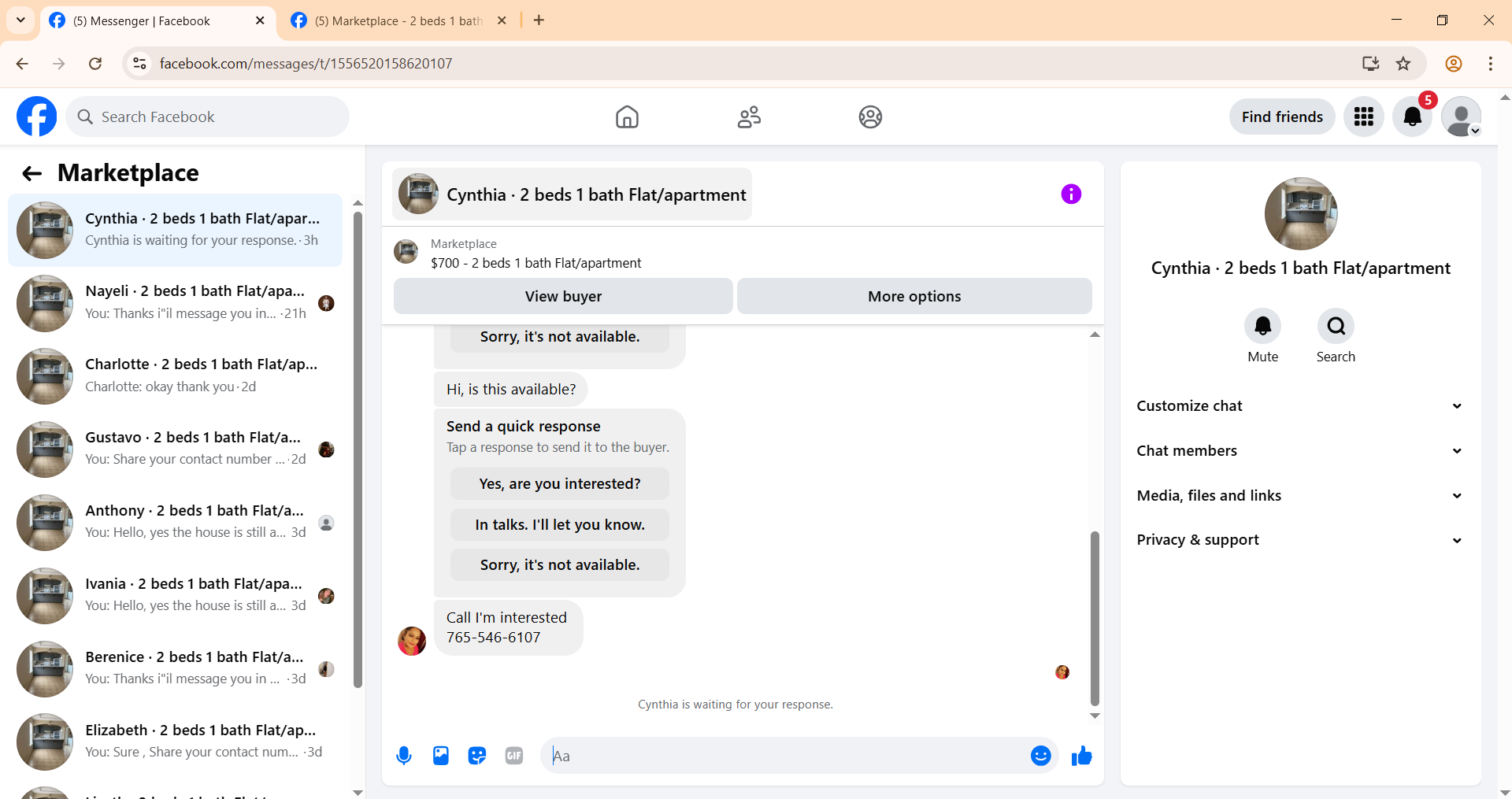The image size is (1512, 799).
Task: Open the Groups icon in top navigation
Action: click(870, 117)
